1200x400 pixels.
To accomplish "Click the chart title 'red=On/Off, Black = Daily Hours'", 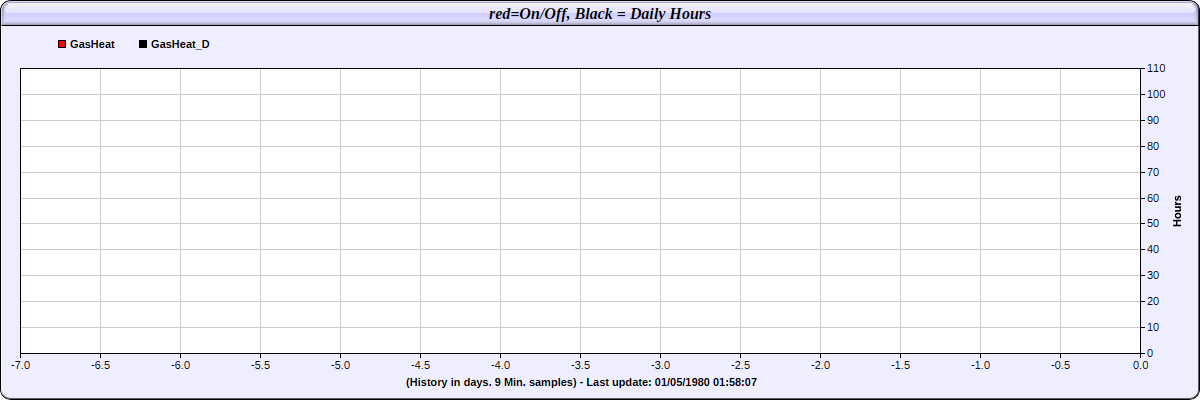I will [600, 13].
